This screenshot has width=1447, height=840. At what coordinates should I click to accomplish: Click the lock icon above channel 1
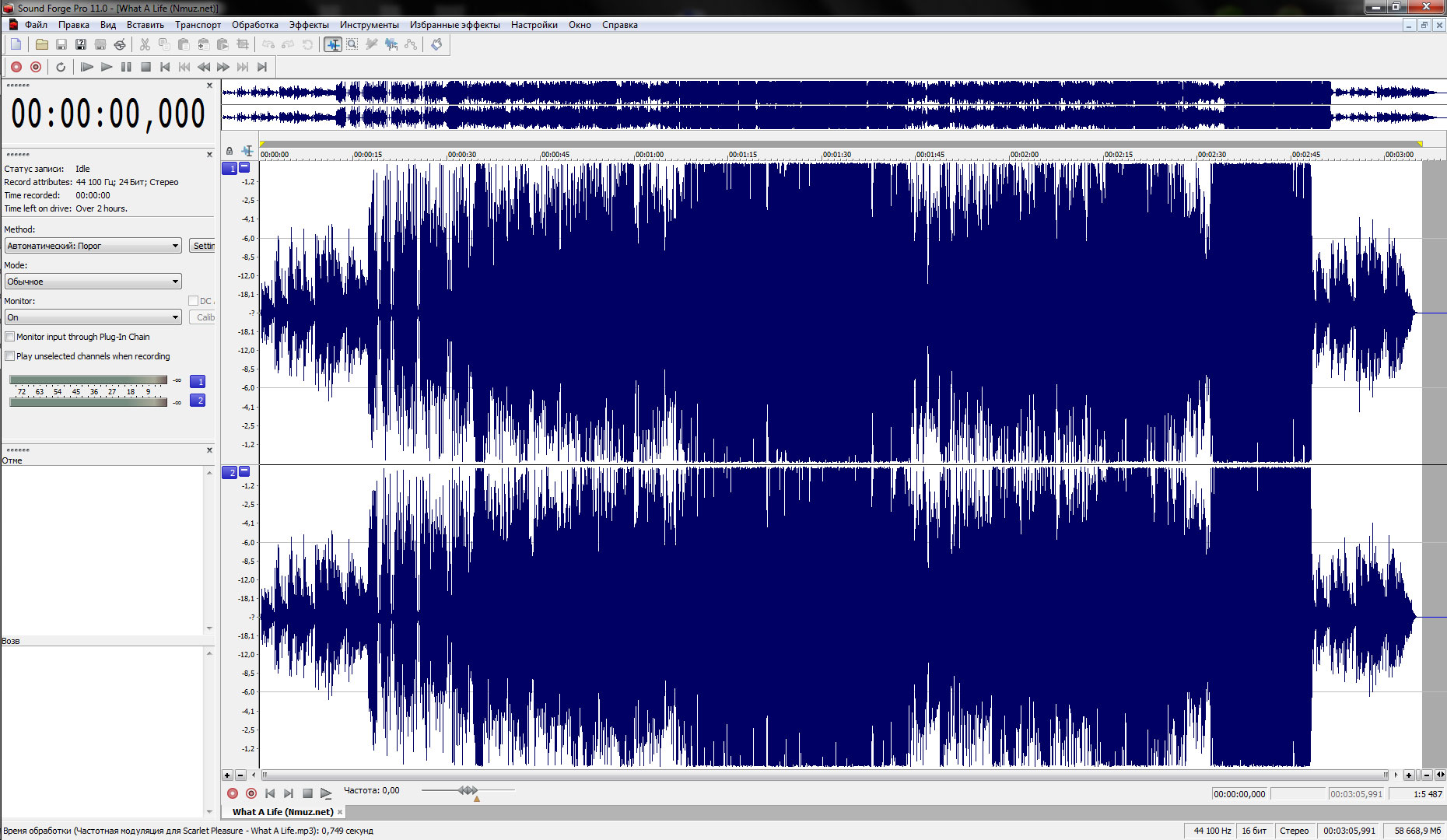pos(229,151)
